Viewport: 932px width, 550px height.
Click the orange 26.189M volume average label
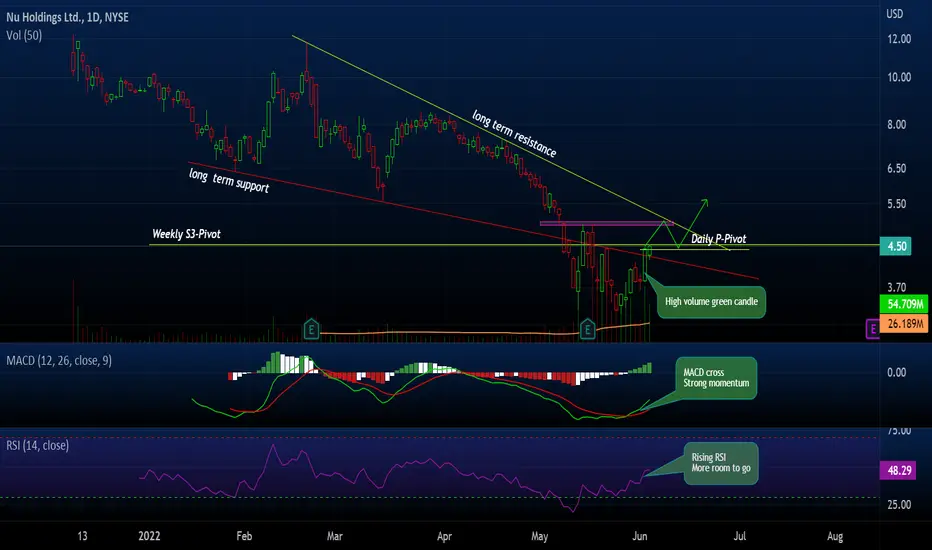[x=903, y=323]
